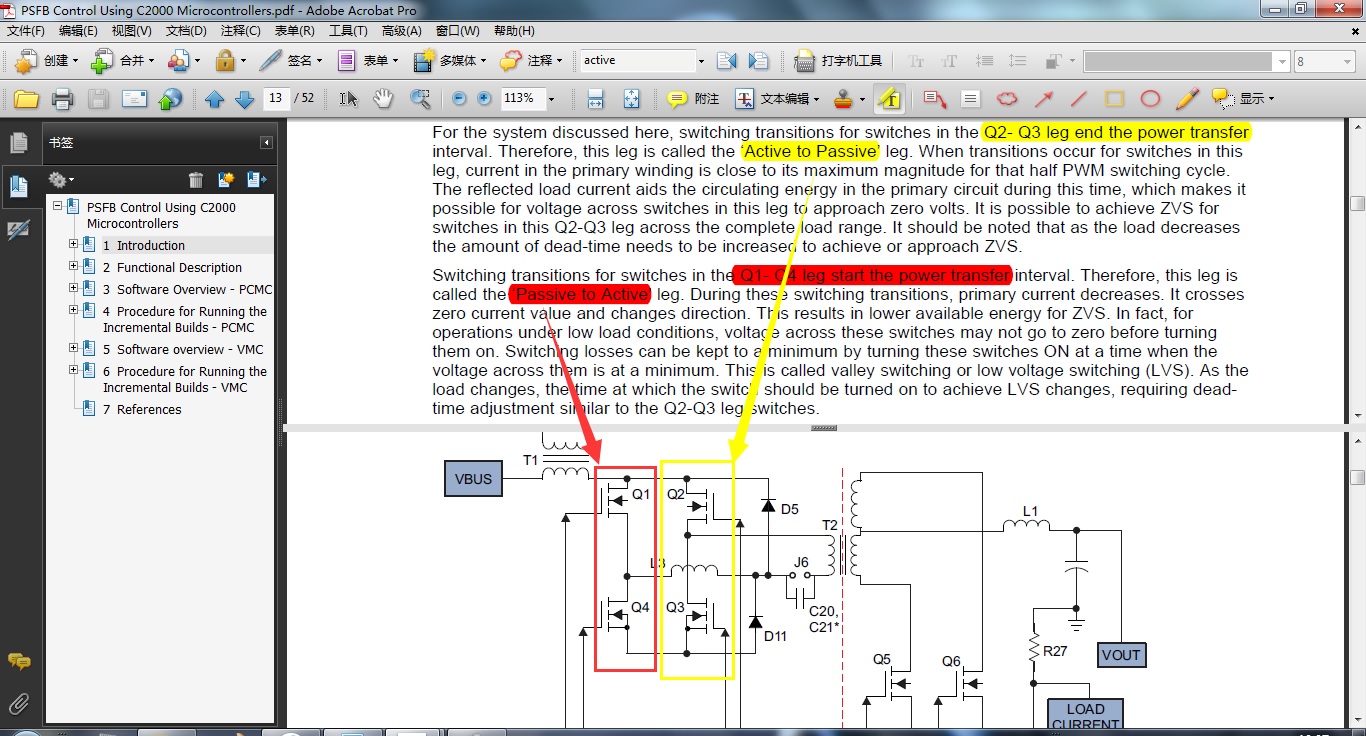Select the text box annotation tool

[970, 99]
